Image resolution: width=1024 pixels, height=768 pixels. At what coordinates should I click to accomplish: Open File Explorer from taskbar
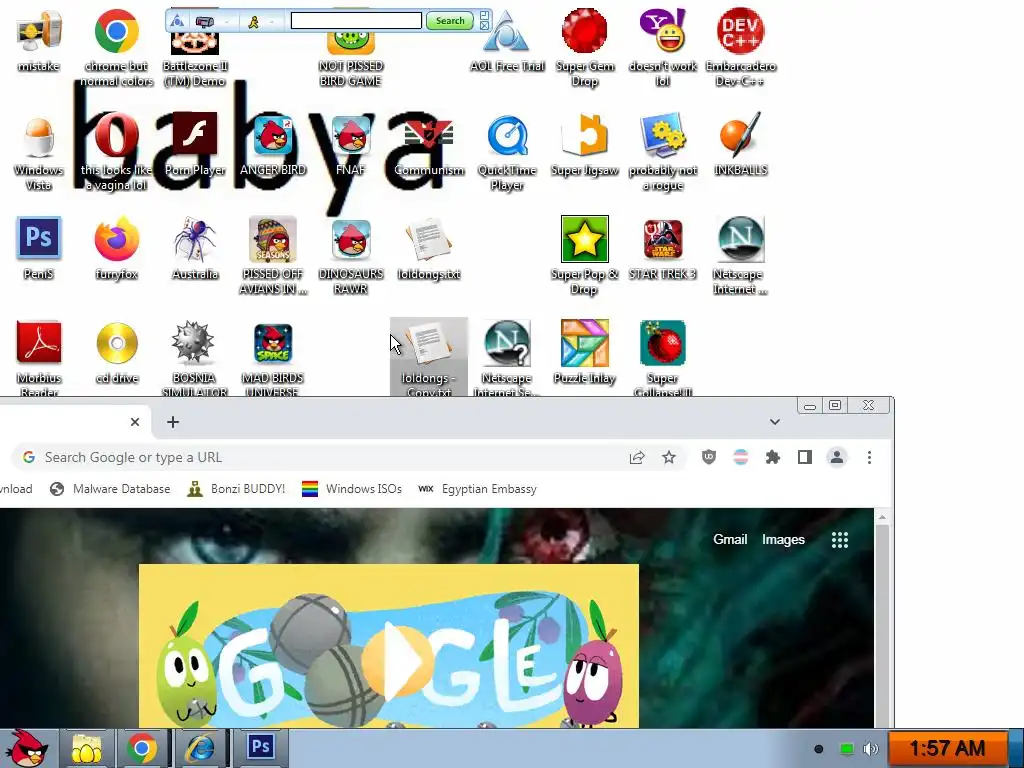click(x=87, y=748)
